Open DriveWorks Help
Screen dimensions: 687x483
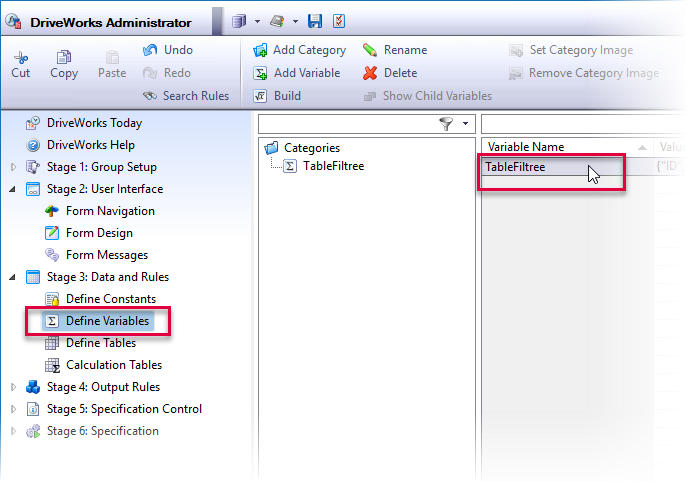(x=80, y=145)
